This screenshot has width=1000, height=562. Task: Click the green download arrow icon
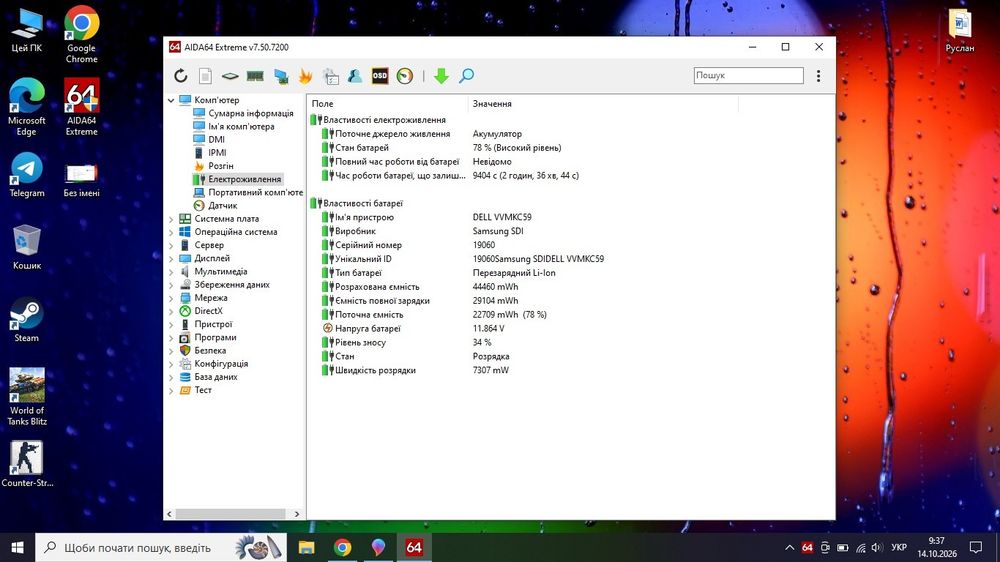tap(441, 76)
